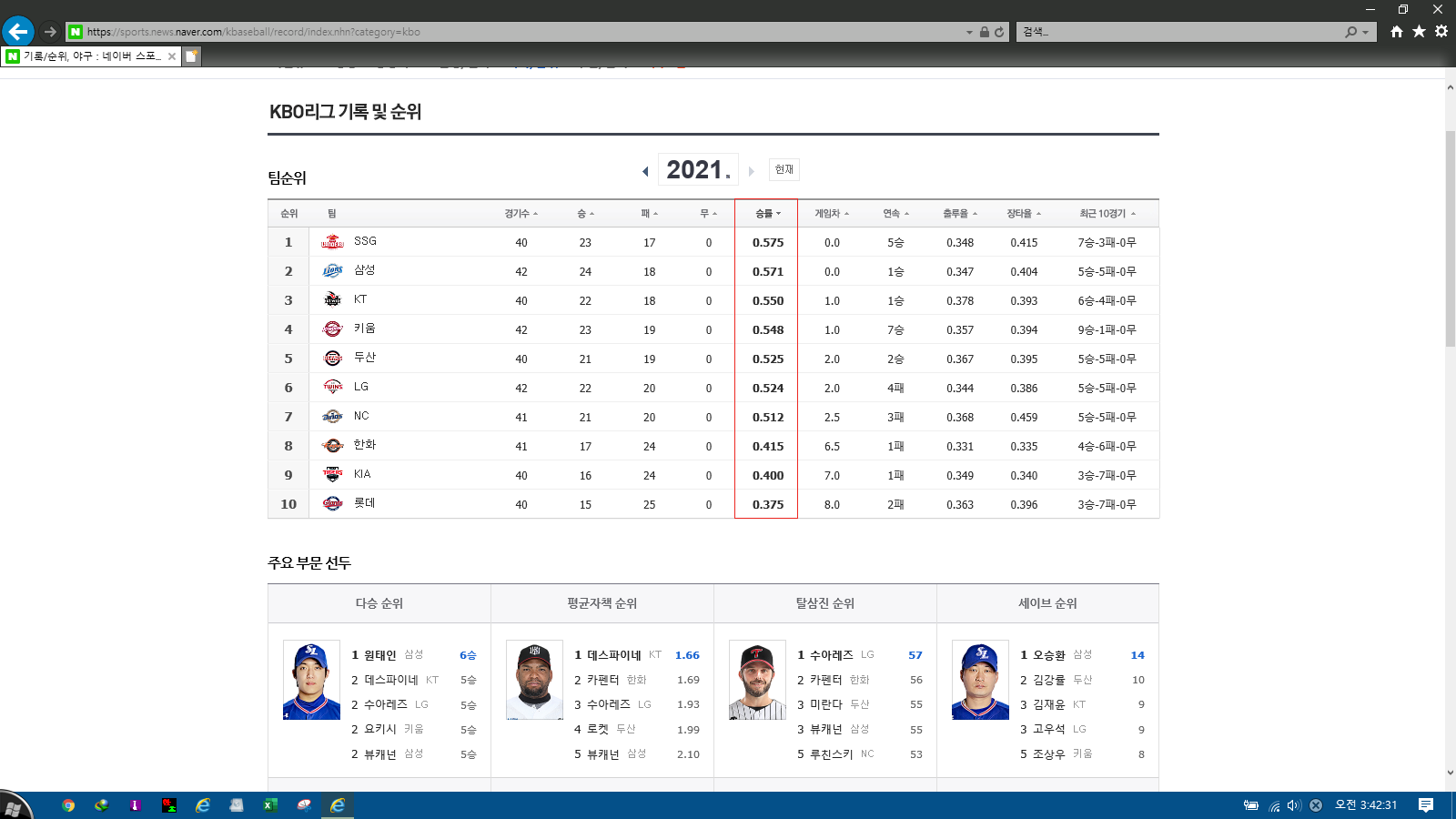Click 오승환 save leader photo
Image resolution: width=1456 pixels, height=819 pixels.
(x=980, y=680)
